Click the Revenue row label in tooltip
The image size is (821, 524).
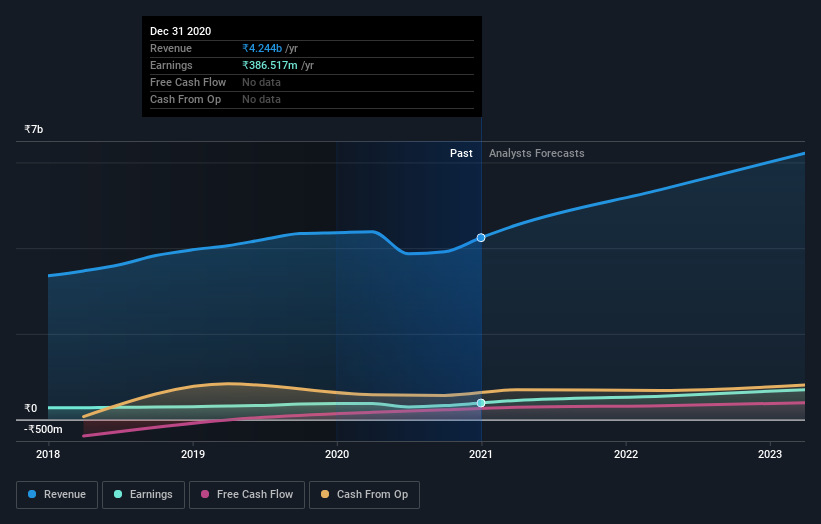pos(171,48)
